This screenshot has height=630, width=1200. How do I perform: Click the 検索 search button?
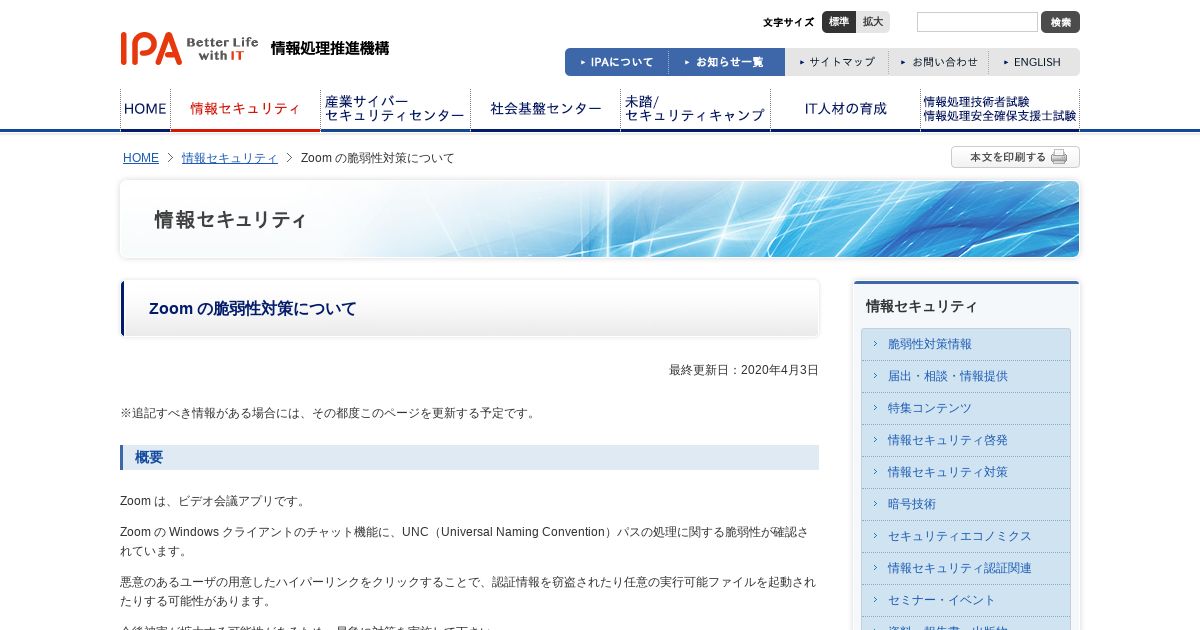click(1060, 22)
